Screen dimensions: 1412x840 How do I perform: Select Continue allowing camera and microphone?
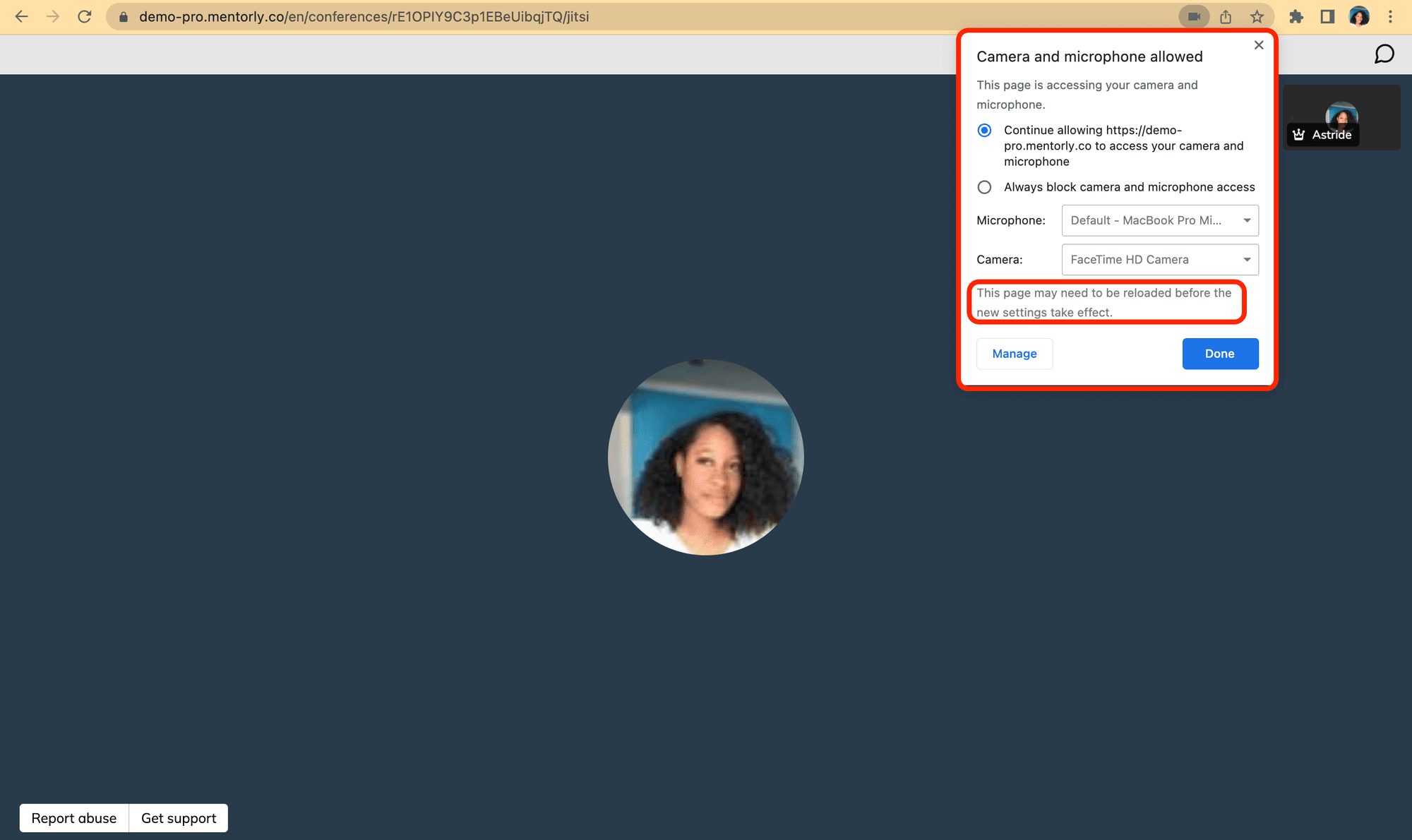tap(984, 131)
